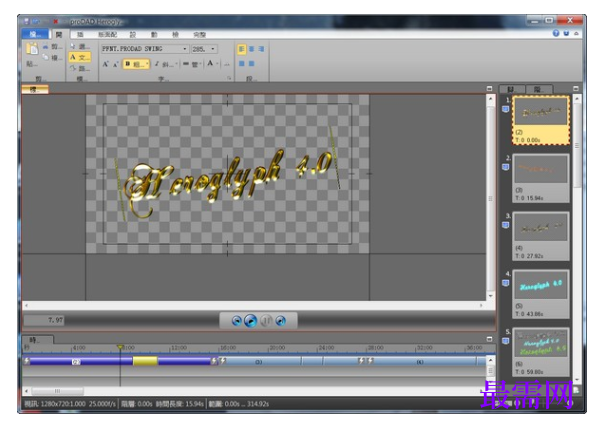This screenshot has width=592, height=426.
Task: Click the Play button
Action: pos(250,321)
